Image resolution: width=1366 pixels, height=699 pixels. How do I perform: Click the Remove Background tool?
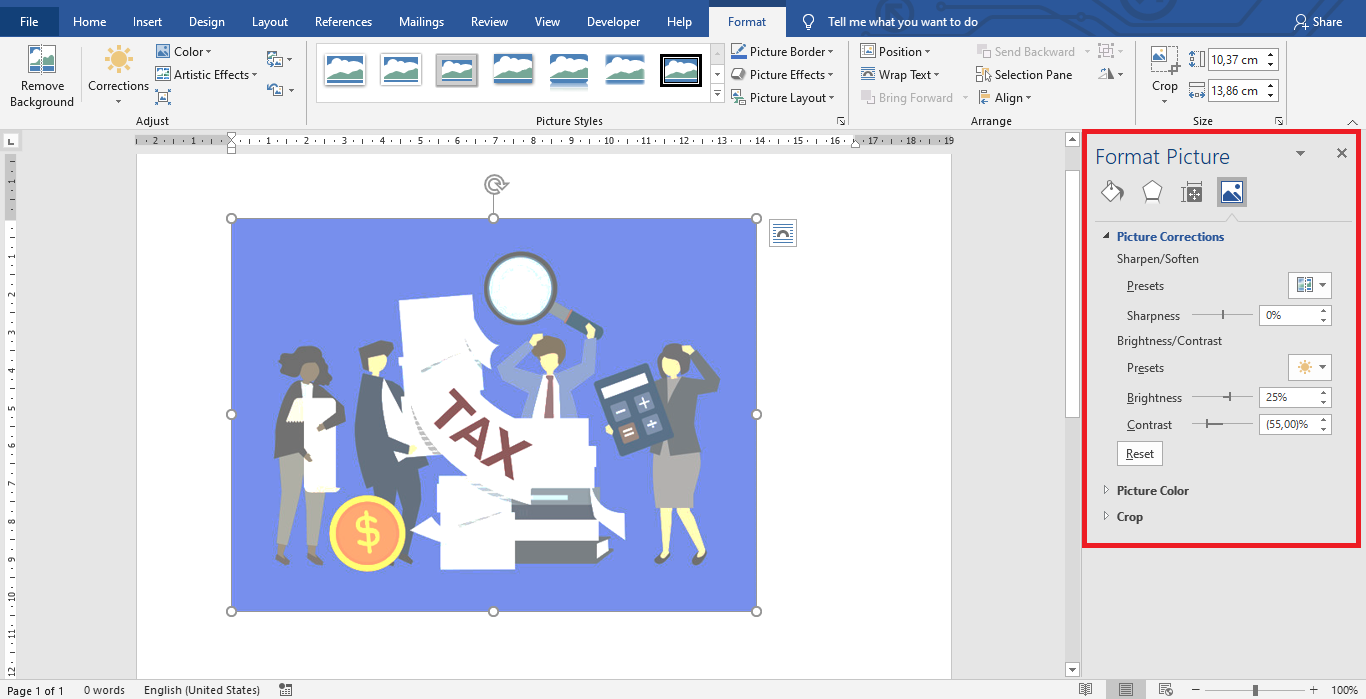coord(41,76)
